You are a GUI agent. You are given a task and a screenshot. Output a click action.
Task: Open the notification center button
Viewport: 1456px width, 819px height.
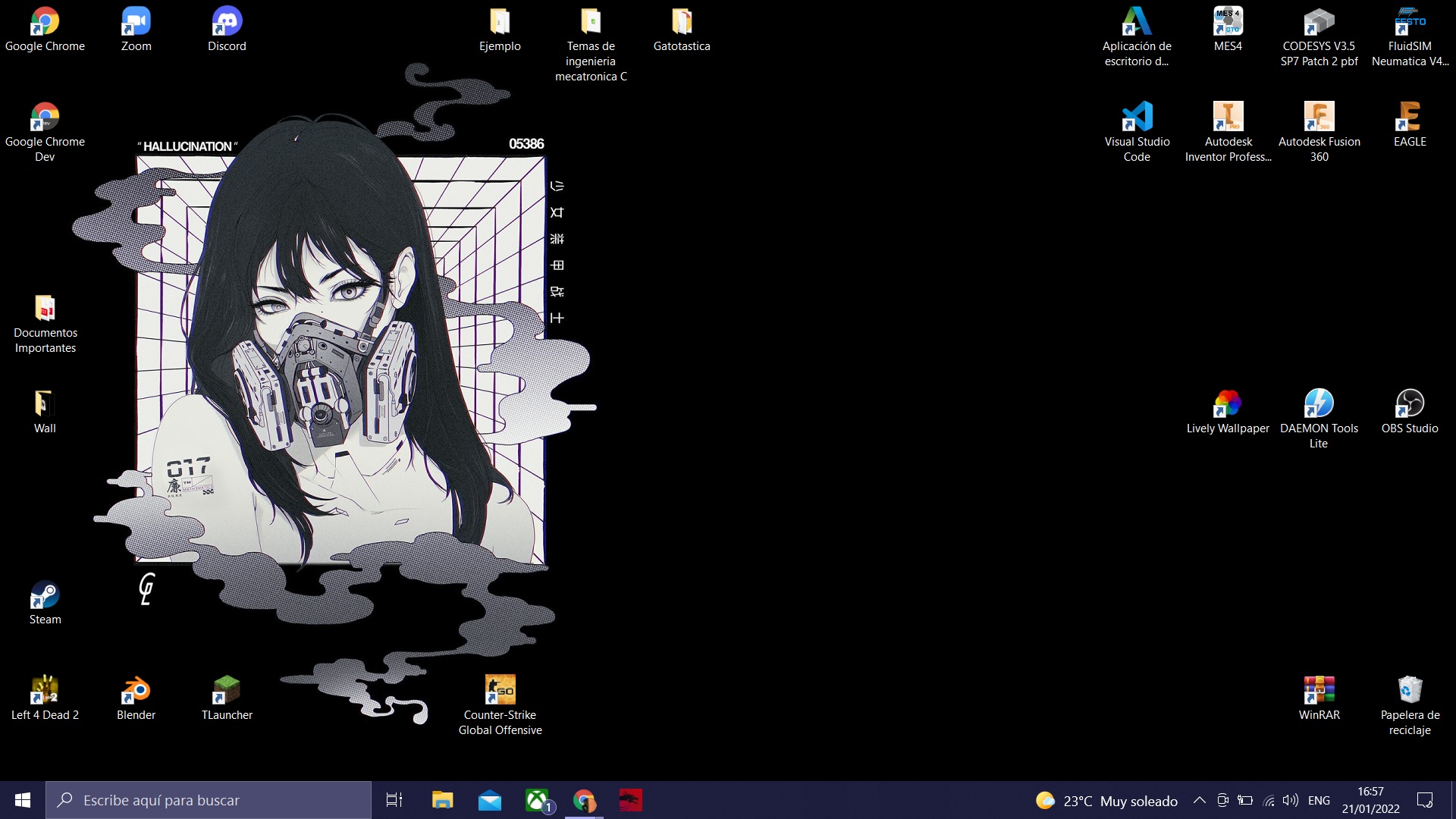1425,801
